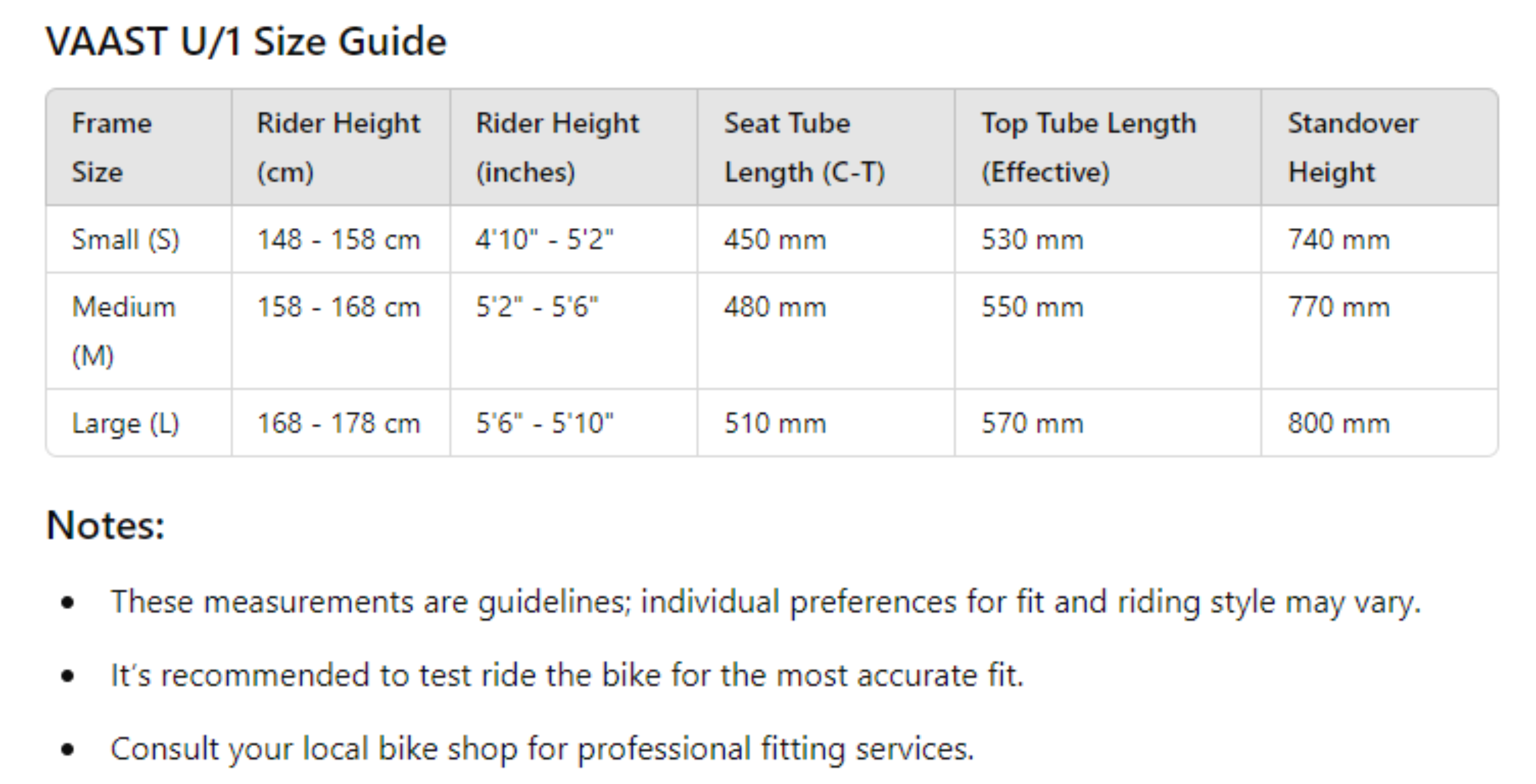Select the 800 mm standover height cell
The image size is (1536, 784).
pyautogui.click(x=1338, y=423)
